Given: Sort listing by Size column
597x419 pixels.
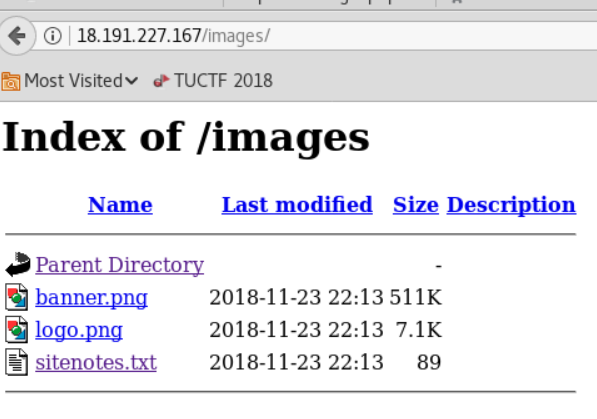Looking at the screenshot, I should 416,205.
